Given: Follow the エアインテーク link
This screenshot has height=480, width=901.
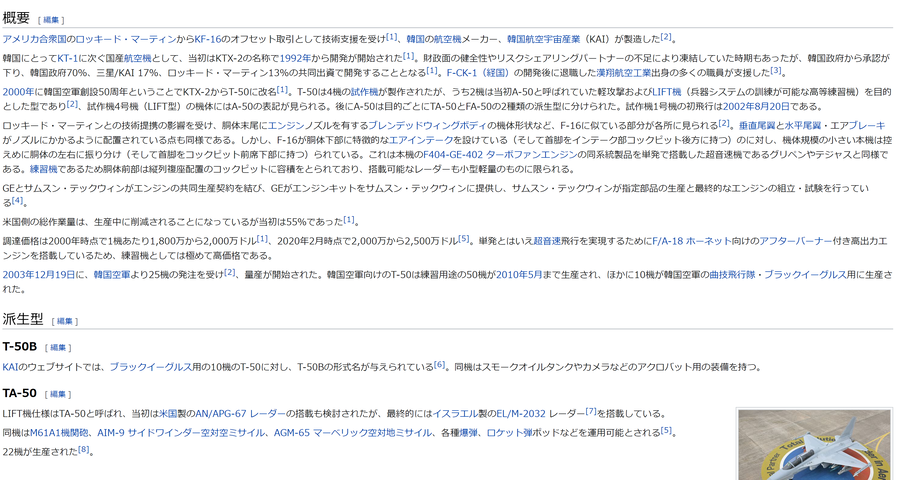Looking at the screenshot, I should point(421,140).
